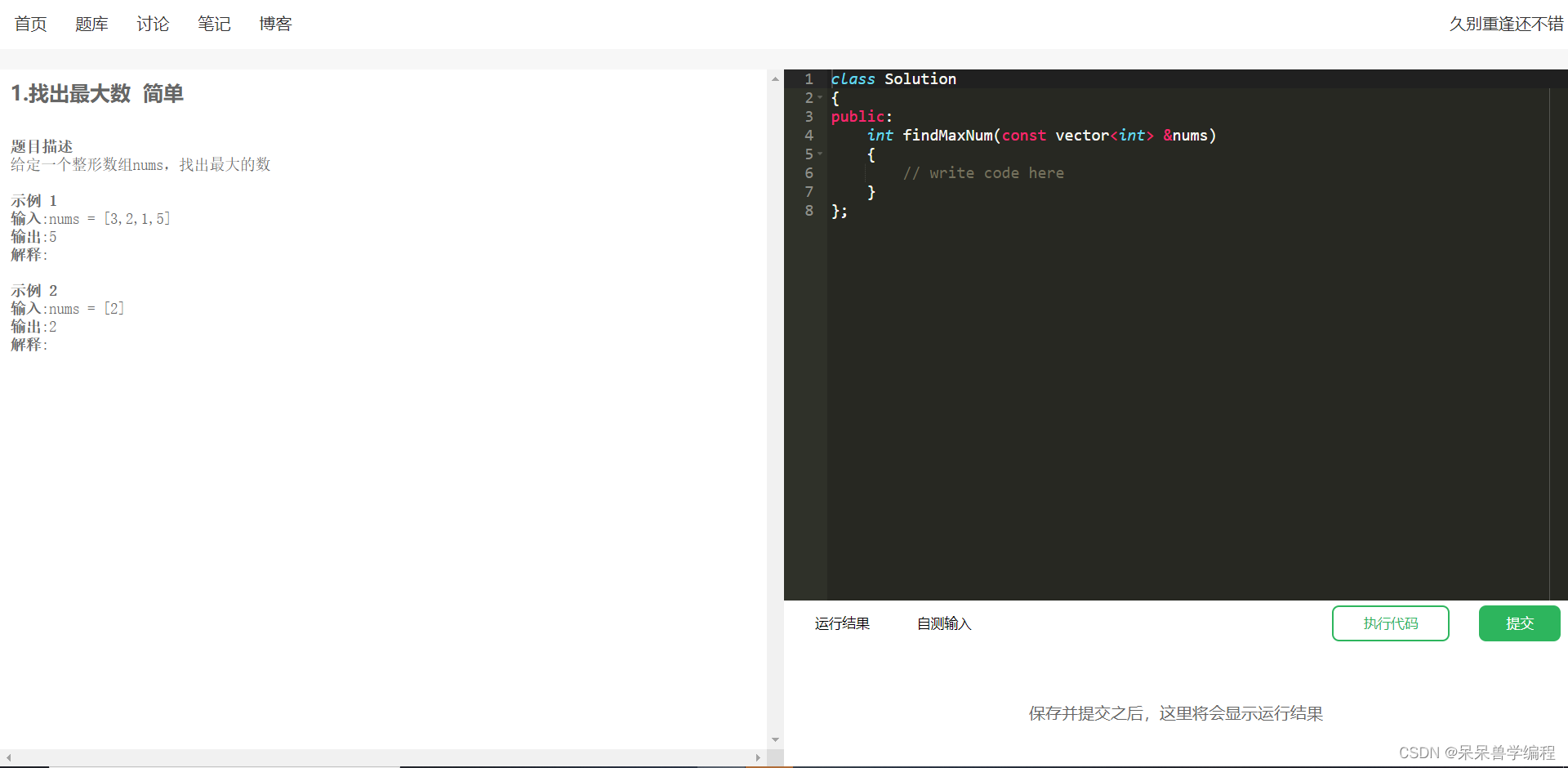Viewport: 1568px width, 768px height.
Task: Click the 示例 1 label
Action: [x=34, y=201]
